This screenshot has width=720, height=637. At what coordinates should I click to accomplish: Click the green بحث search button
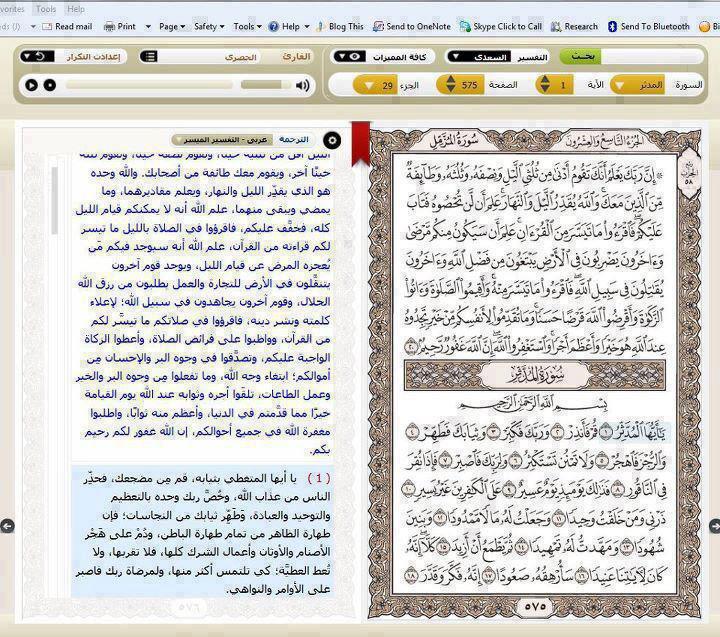pos(582,56)
